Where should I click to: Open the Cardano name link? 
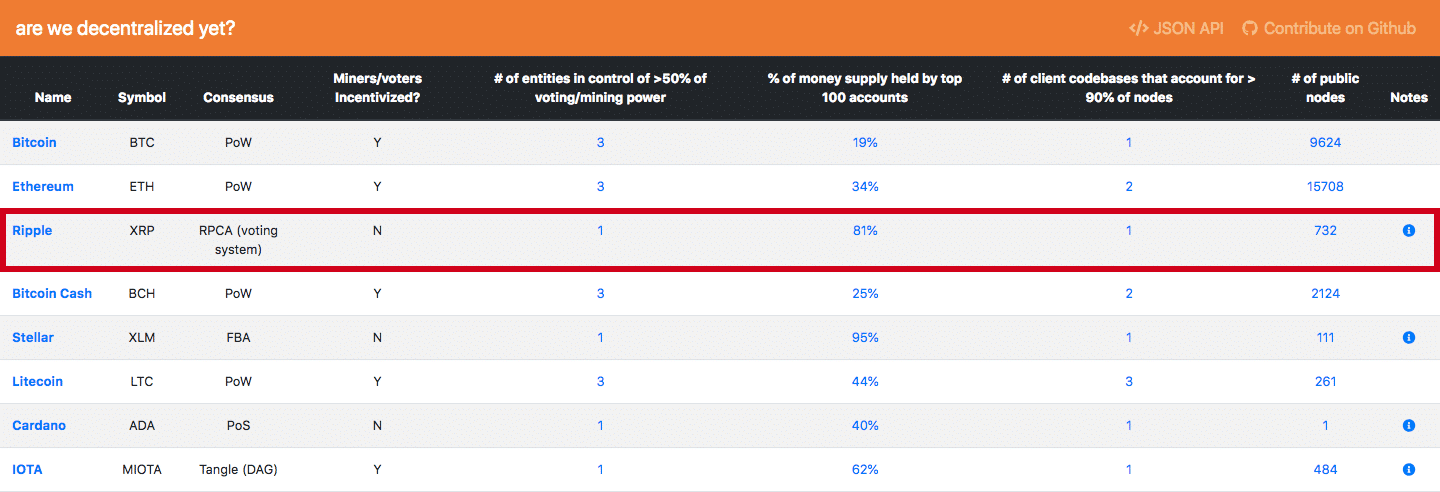[39, 425]
